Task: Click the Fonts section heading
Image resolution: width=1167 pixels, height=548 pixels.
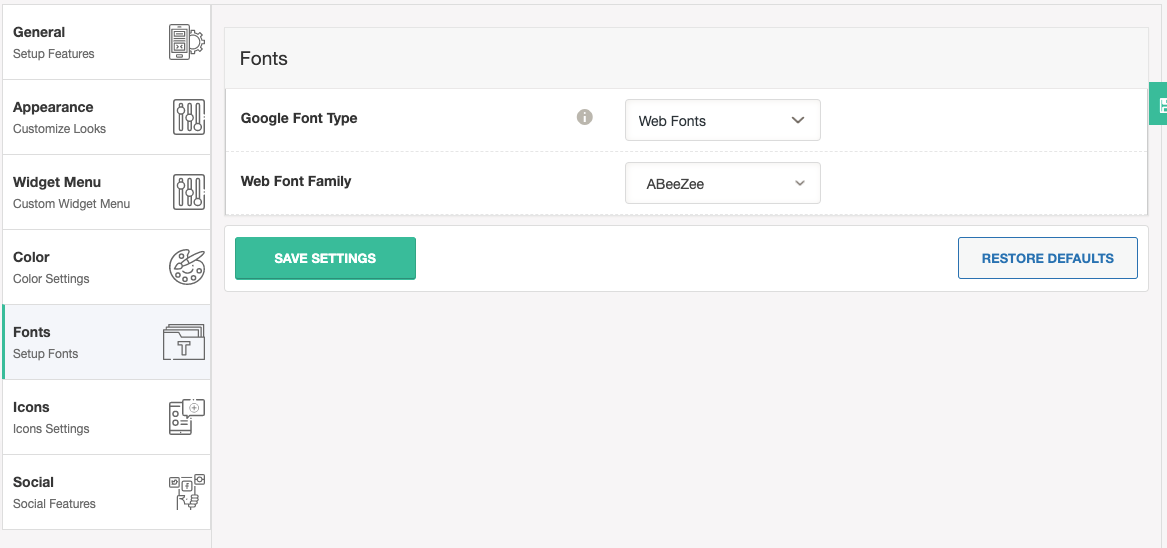Action: (x=264, y=59)
